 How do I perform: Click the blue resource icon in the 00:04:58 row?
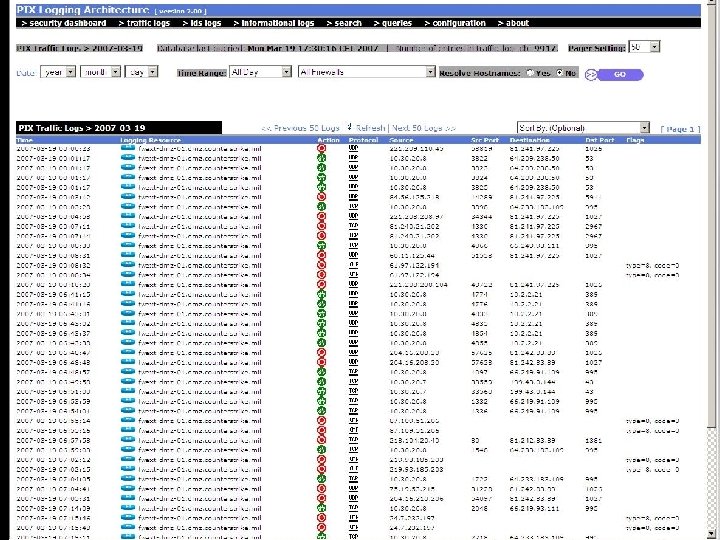pos(128,216)
